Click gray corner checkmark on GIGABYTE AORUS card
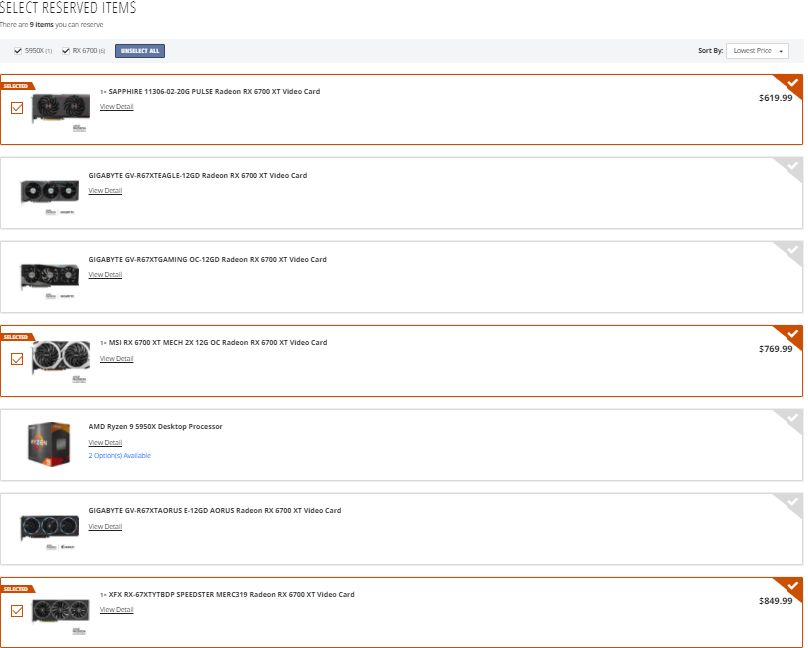This screenshot has height=648, width=808. (x=792, y=502)
